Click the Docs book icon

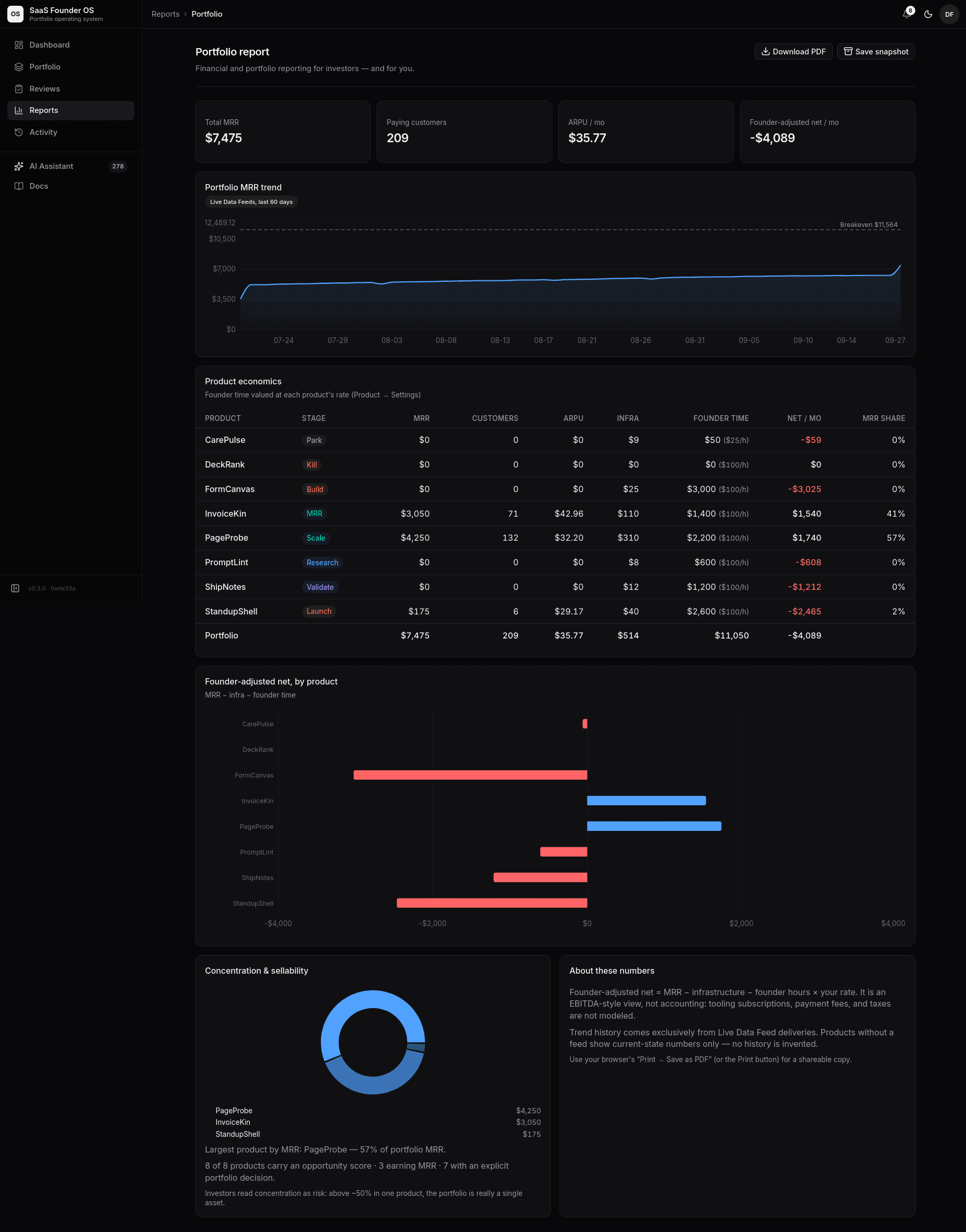(19, 186)
